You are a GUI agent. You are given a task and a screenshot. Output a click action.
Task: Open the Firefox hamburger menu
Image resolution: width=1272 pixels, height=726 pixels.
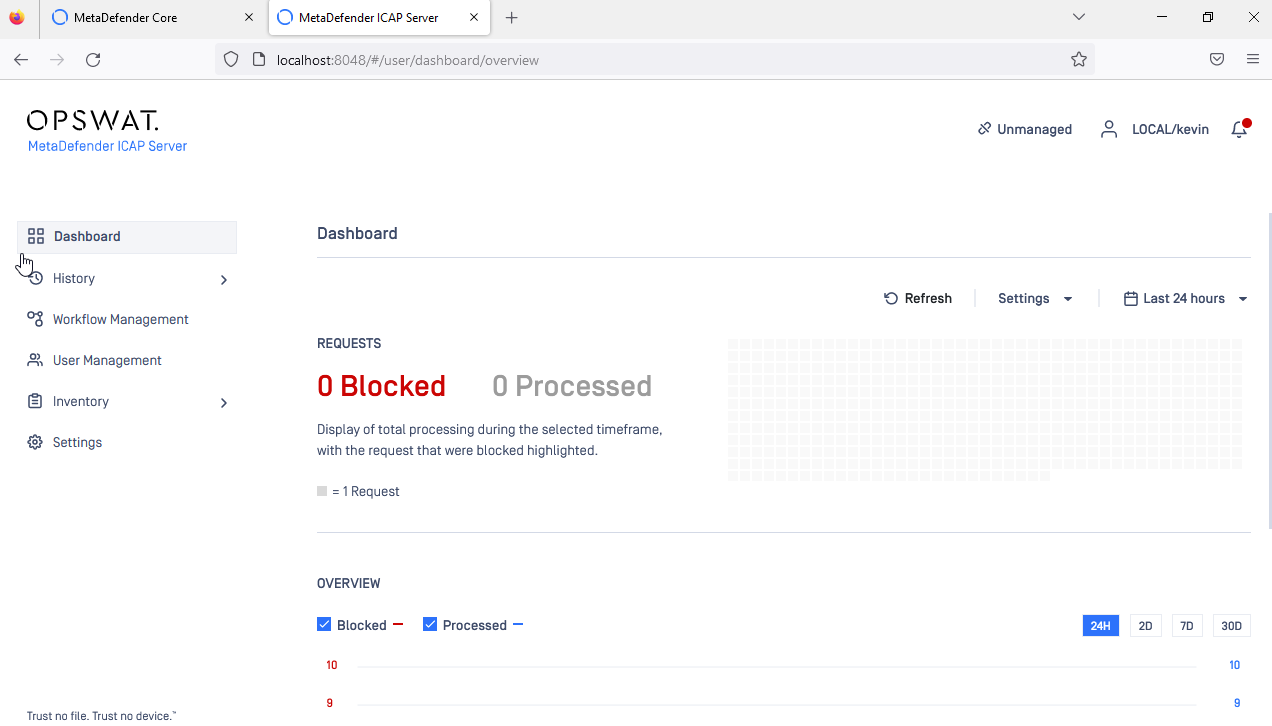1252,59
